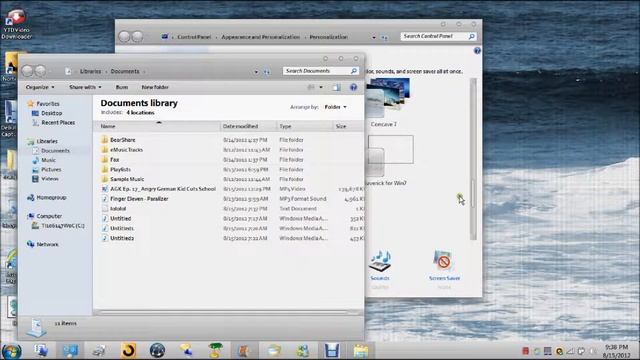Open the Arrange by Folder dropdown

tap(336, 107)
